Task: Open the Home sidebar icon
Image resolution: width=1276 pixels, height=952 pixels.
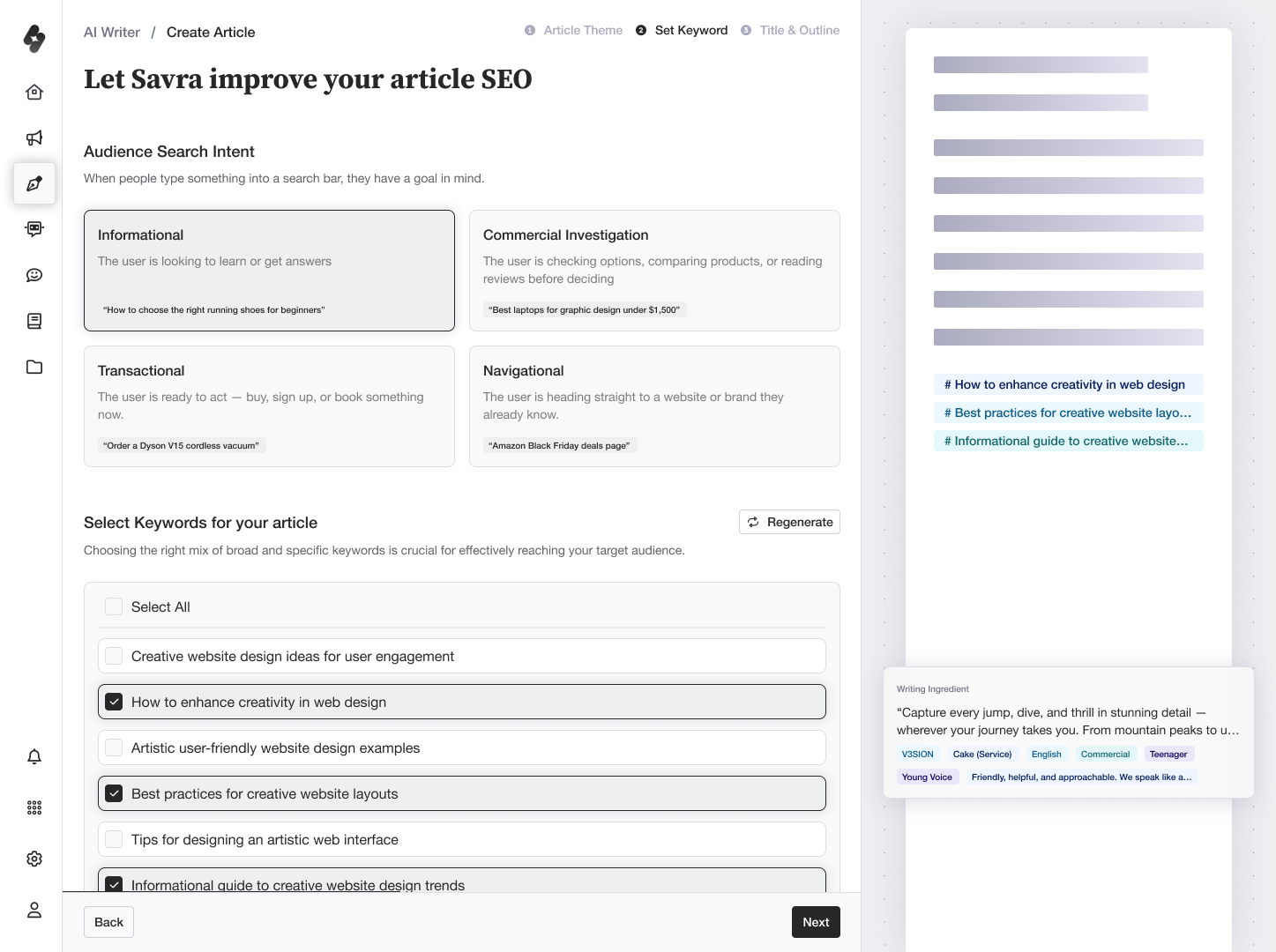Action: pyautogui.click(x=34, y=92)
